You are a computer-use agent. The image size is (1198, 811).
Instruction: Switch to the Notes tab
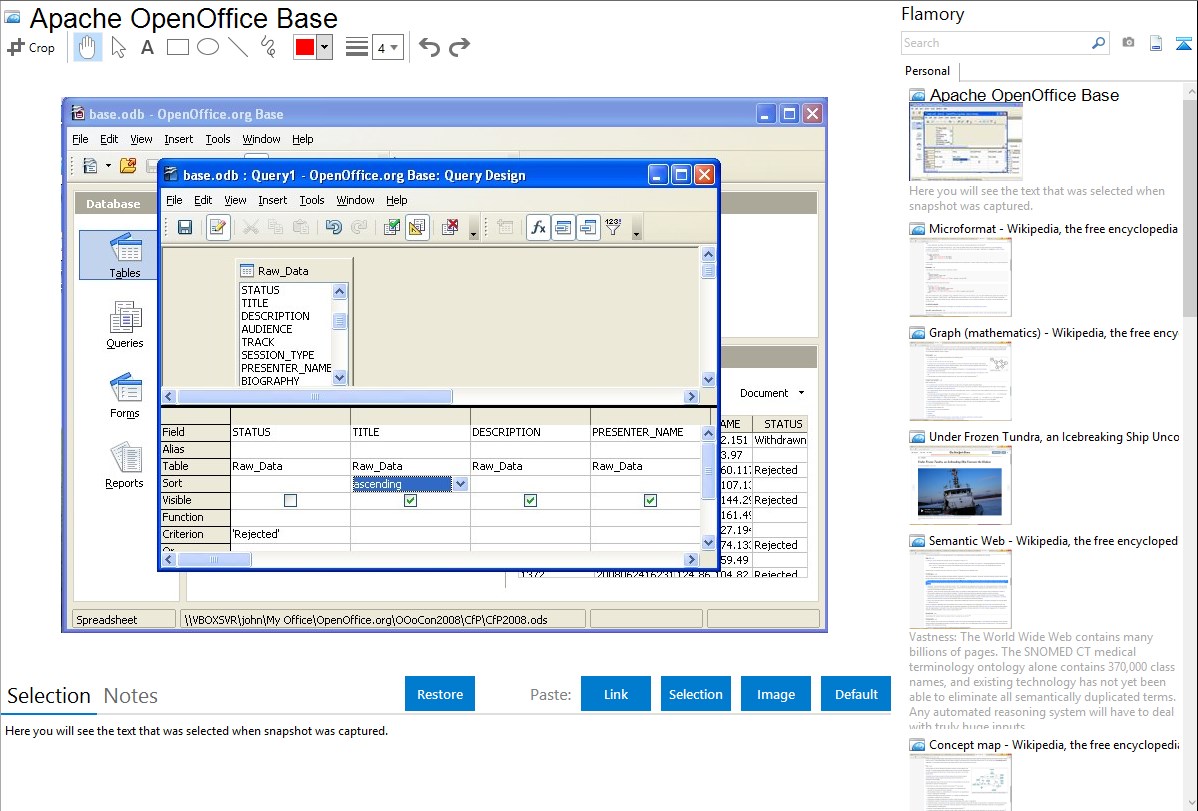tap(131, 696)
